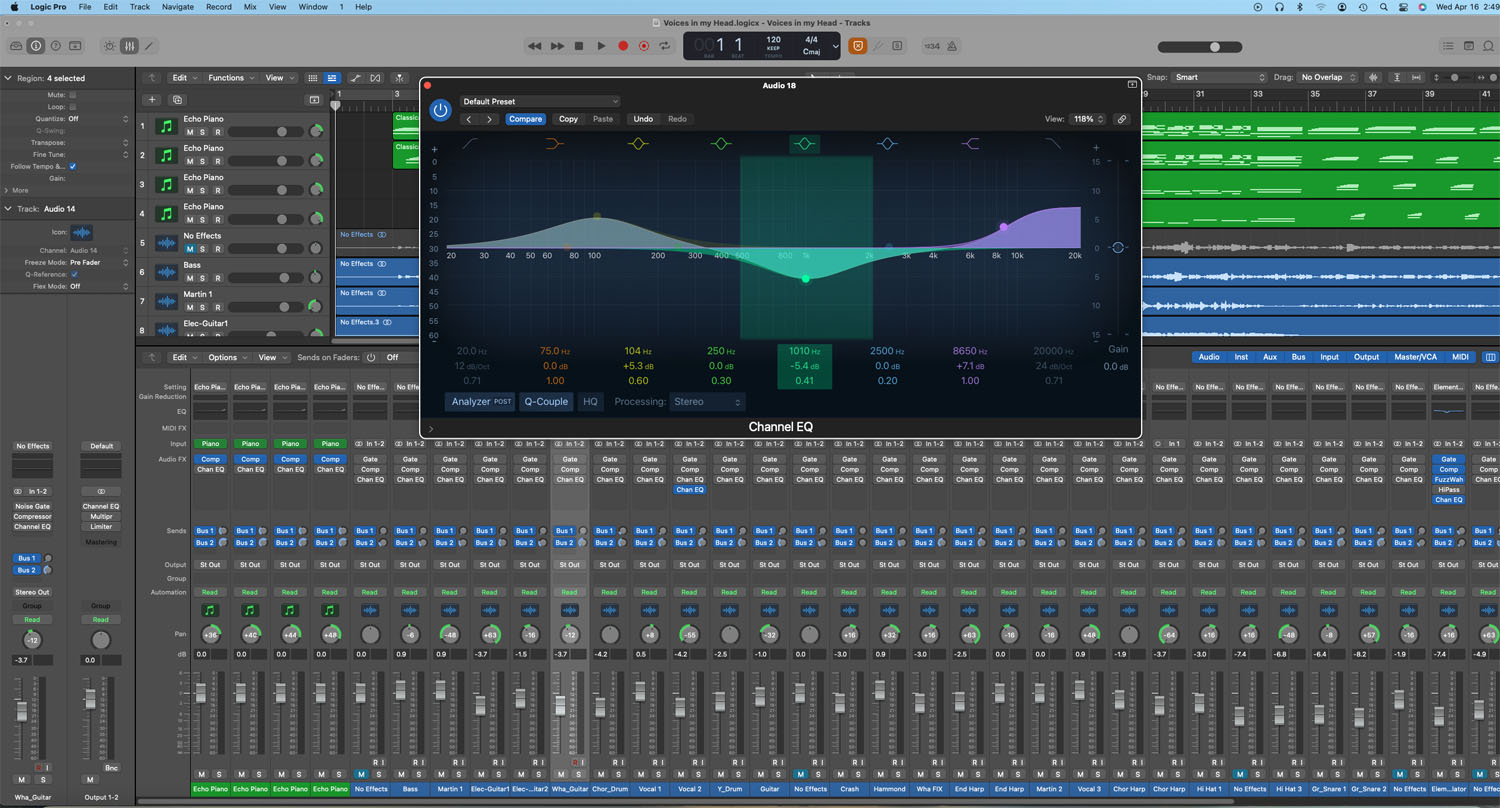Toggle the blue 2500 Hz parametric band
Screen dimensions: 1500x808
887,144
